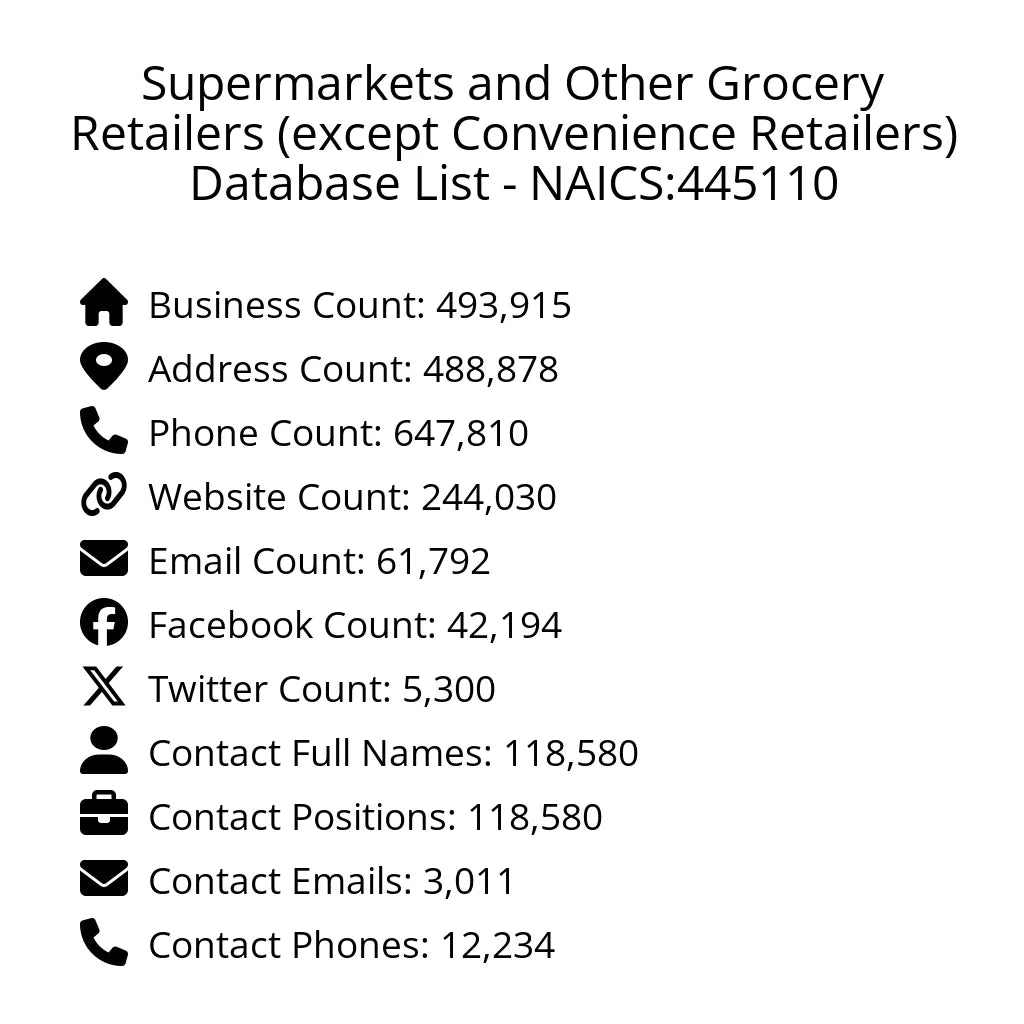
Task: Click the Facebook Count: 42,194 text
Action: [x=355, y=625]
